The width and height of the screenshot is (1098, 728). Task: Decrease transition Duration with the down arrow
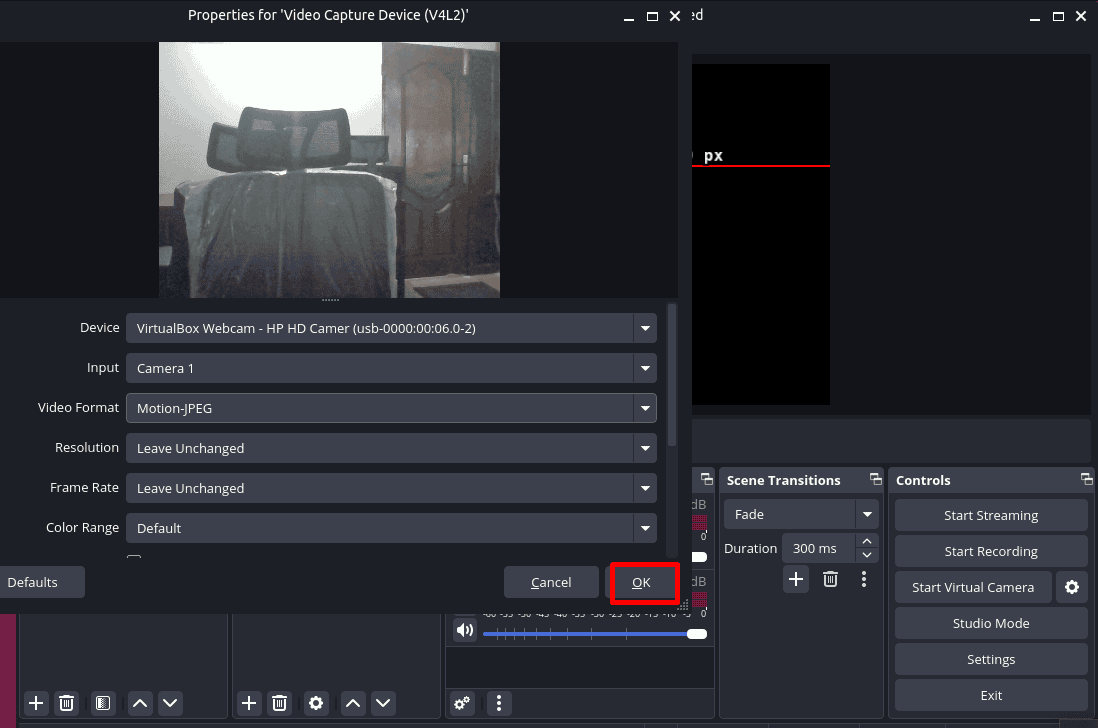867,555
